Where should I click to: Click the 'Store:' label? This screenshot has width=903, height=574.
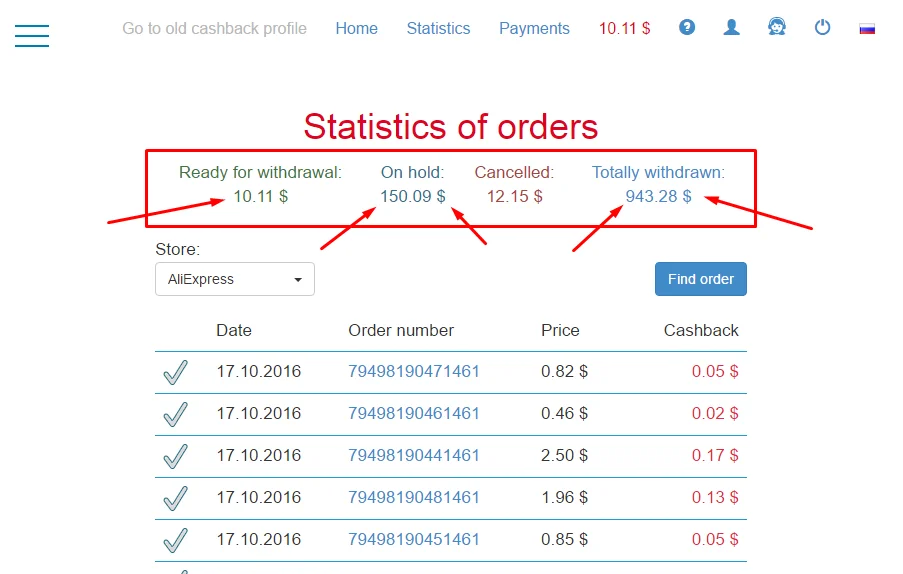[x=177, y=249]
